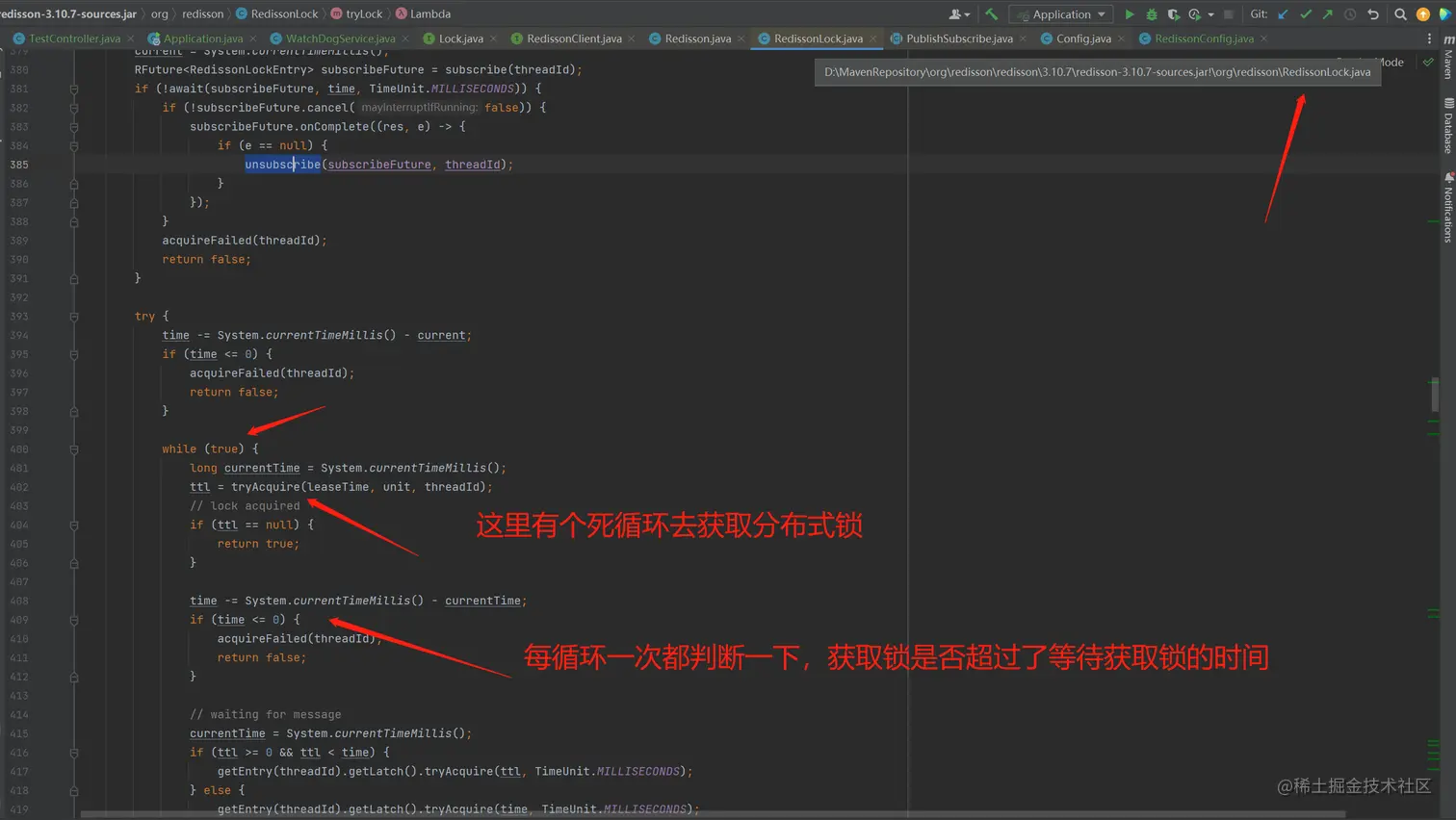1456x820 pixels.
Task: Click the horizontal editor scrollbar
Action: (x=713, y=814)
